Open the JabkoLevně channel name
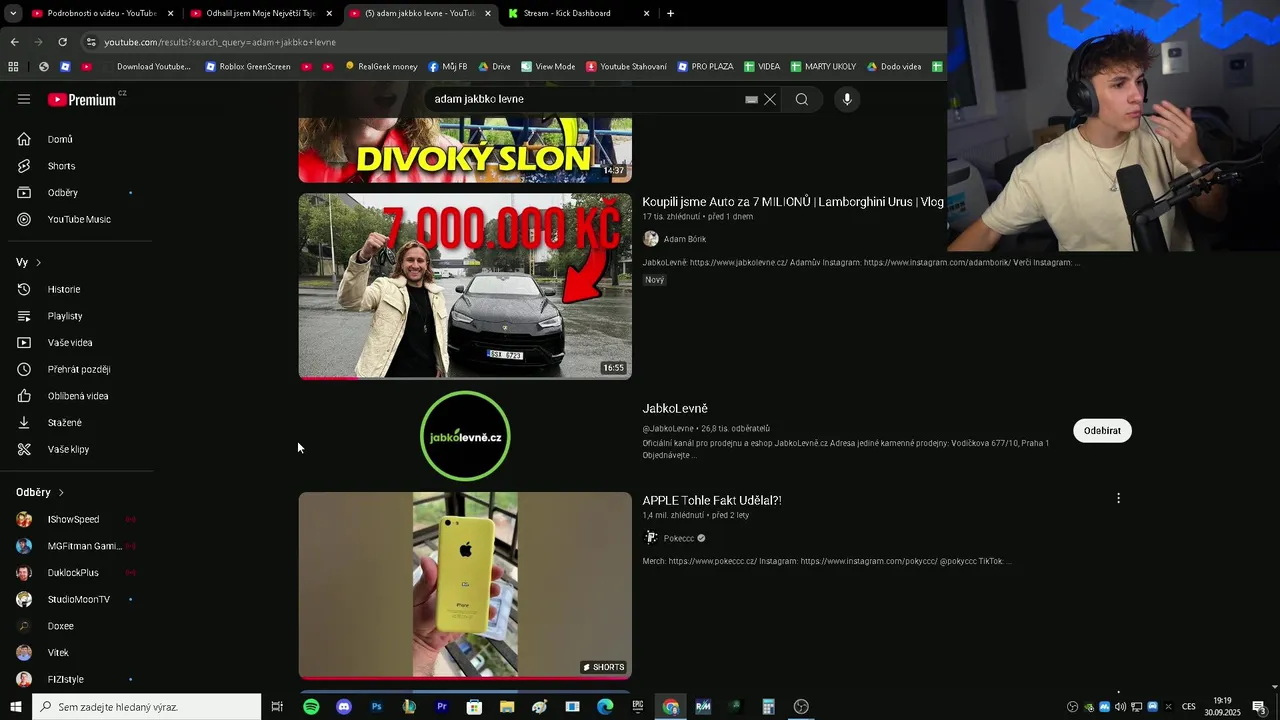The image size is (1280, 720). (675, 408)
